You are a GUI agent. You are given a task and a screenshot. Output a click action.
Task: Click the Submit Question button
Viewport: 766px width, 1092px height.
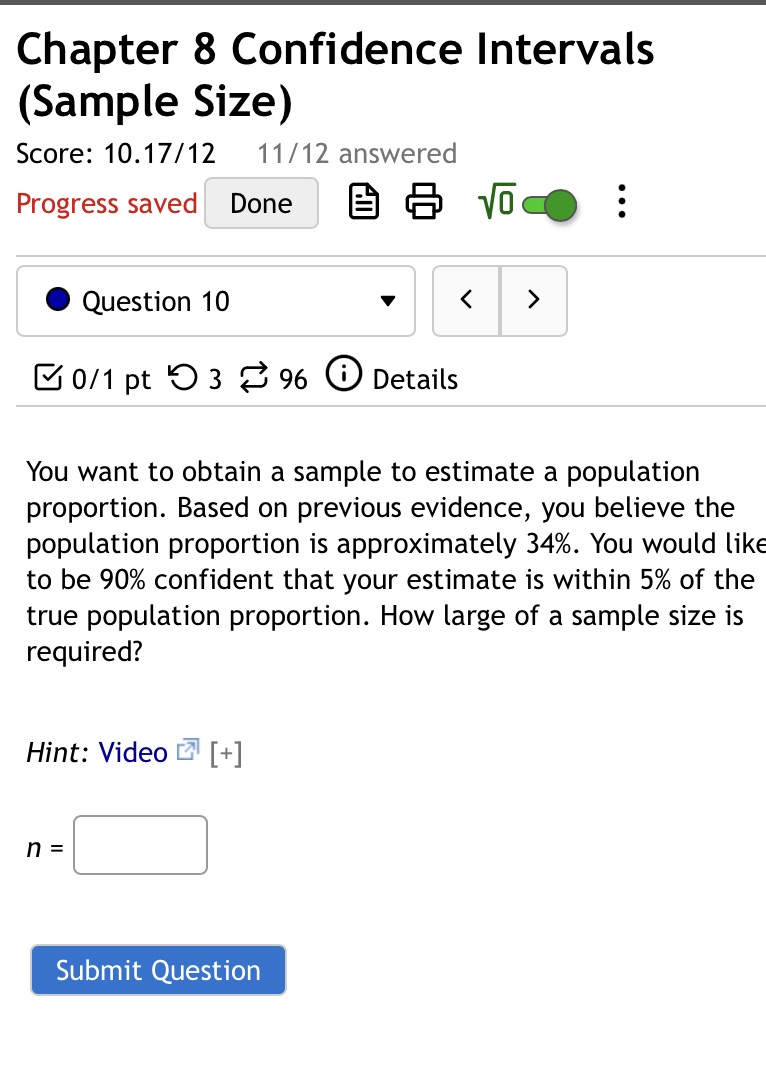tap(158, 969)
